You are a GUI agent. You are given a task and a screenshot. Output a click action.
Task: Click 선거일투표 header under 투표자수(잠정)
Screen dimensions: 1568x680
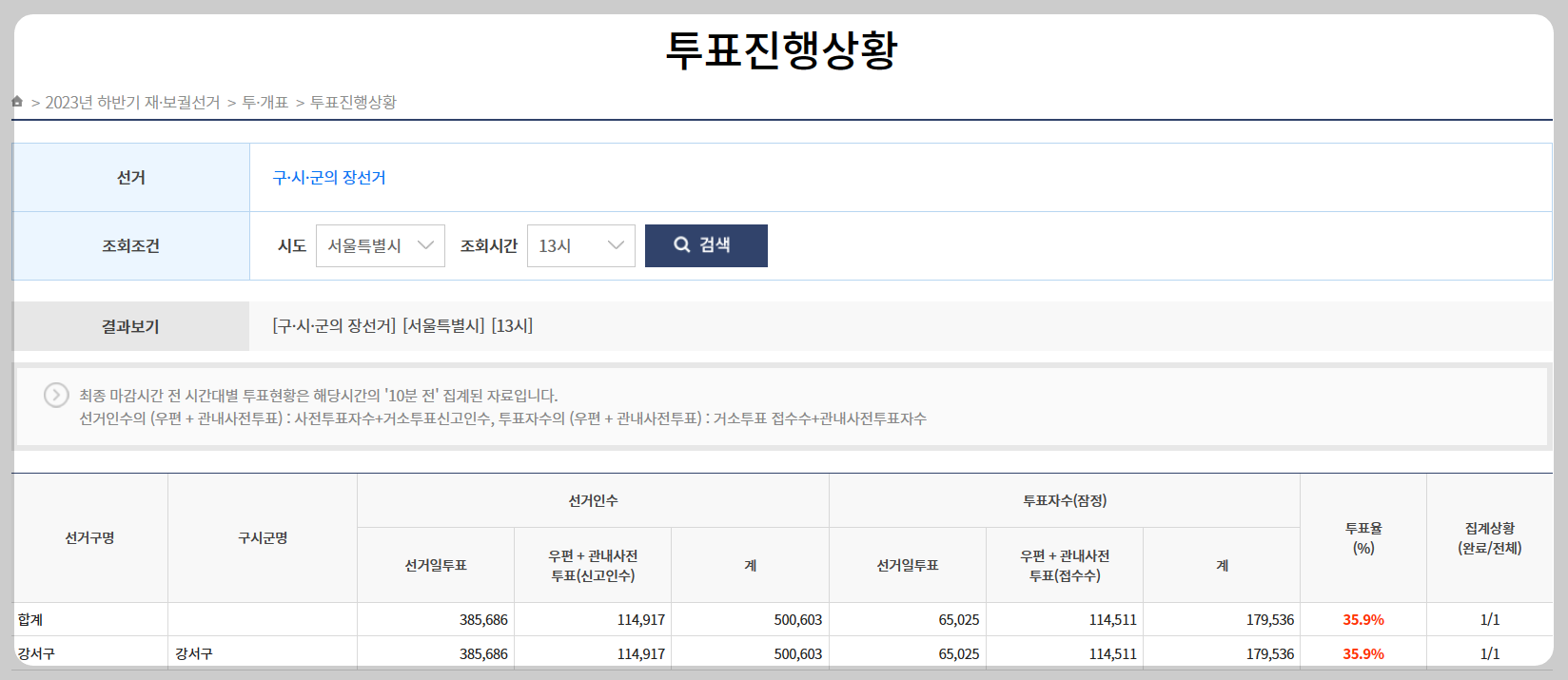(908, 565)
